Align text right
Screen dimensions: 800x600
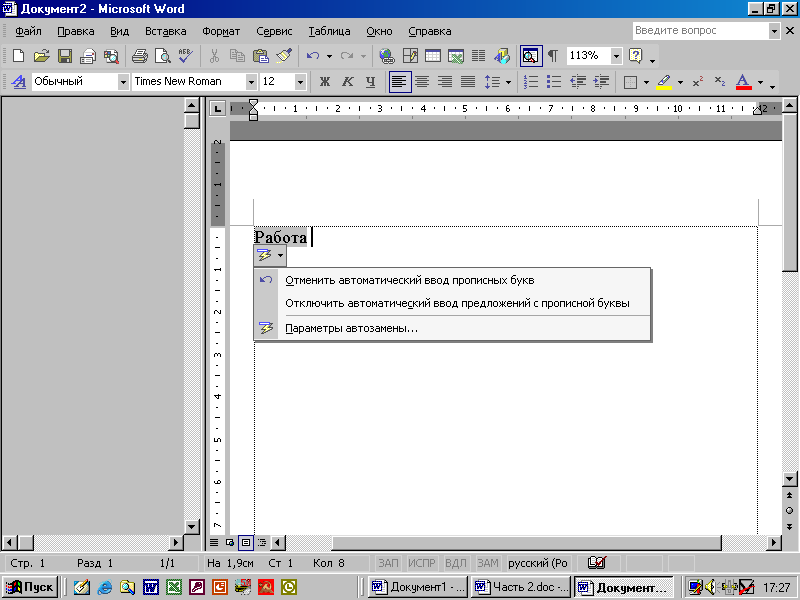[445, 82]
